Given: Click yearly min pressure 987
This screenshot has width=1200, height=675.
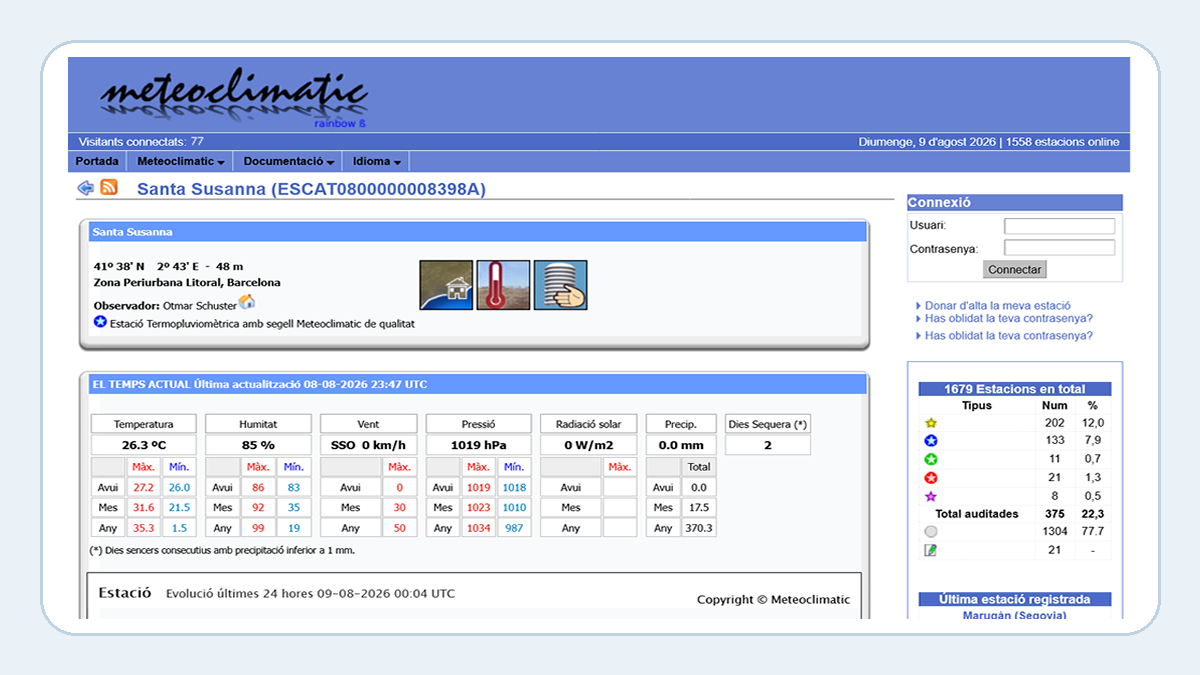Looking at the screenshot, I should coord(514,528).
